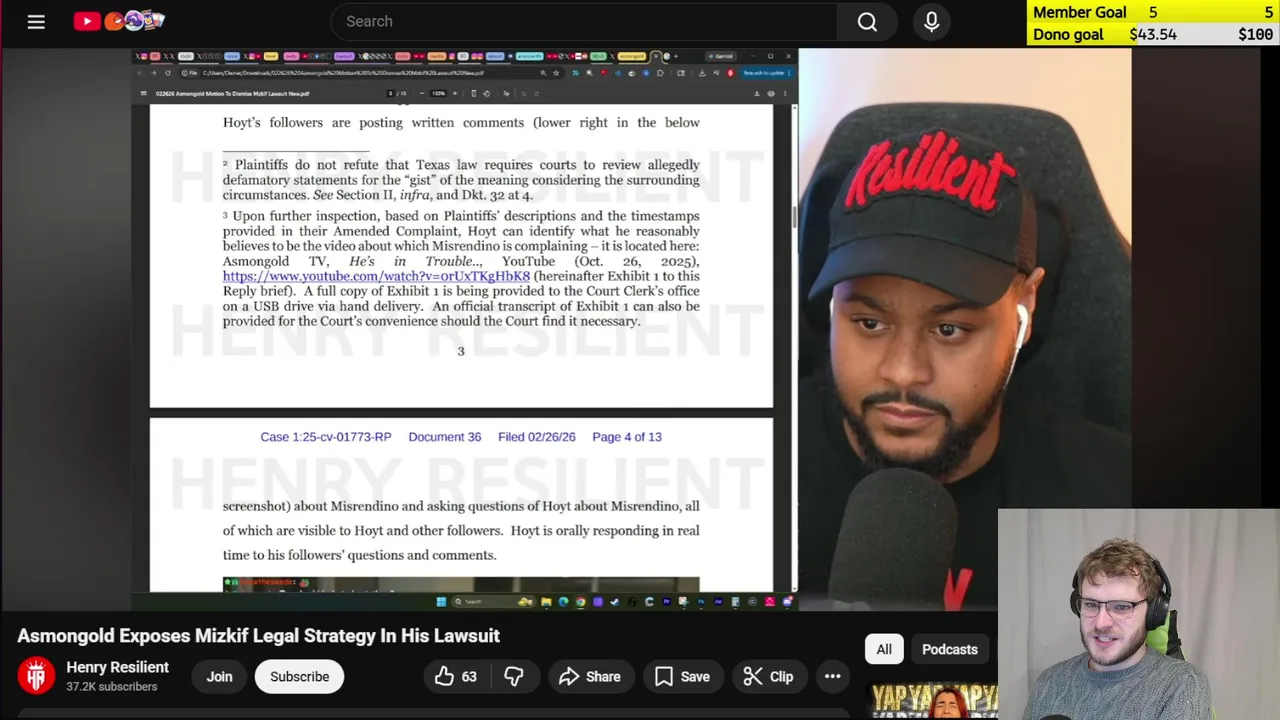The height and width of the screenshot is (720, 1280).
Task: Reload the page in the recorded browser
Action: (x=167, y=73)
